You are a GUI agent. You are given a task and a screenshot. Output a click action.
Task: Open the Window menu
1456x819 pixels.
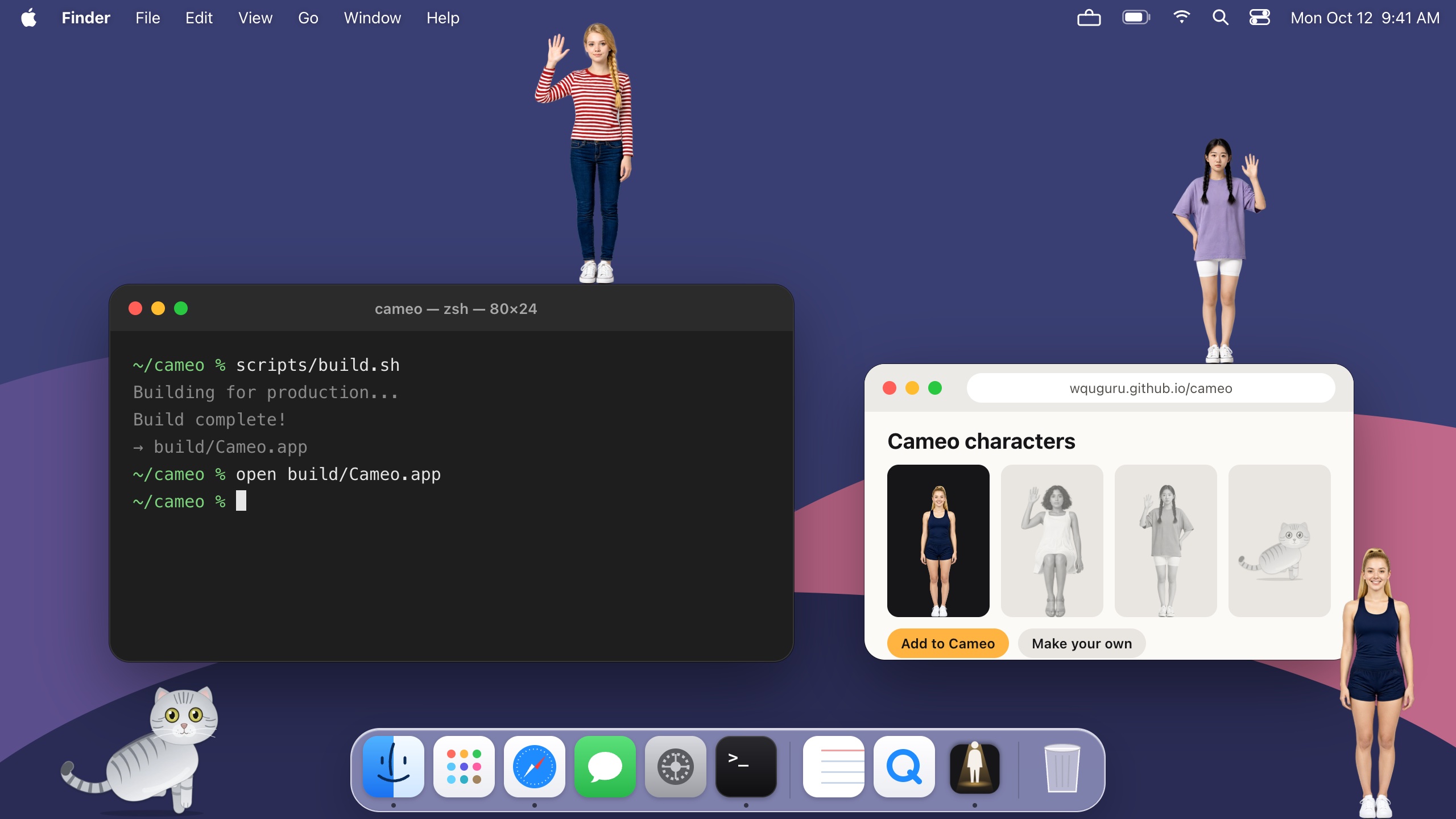[x=373, y=18]
